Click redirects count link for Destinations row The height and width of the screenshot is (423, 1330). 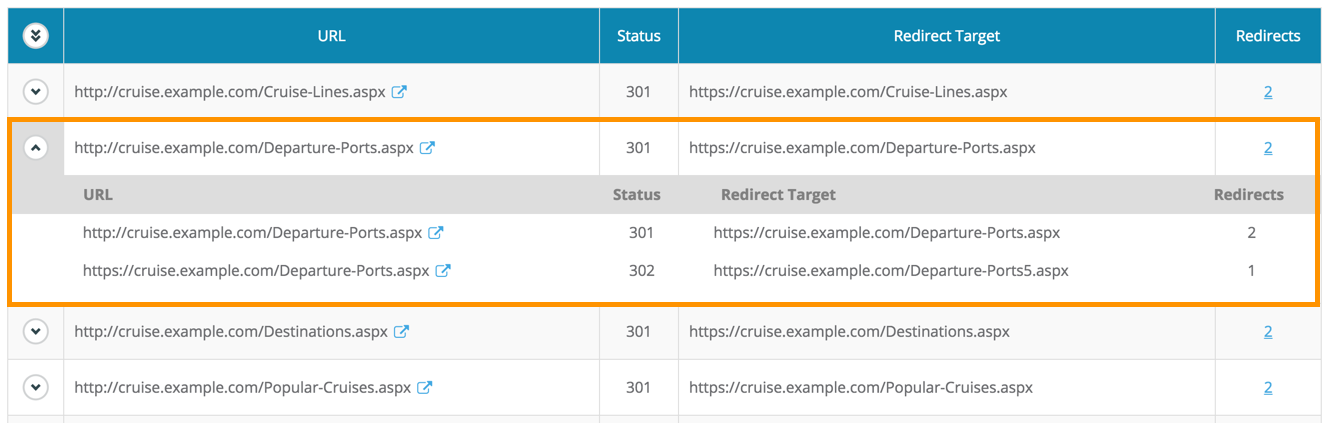(1268, 332)
